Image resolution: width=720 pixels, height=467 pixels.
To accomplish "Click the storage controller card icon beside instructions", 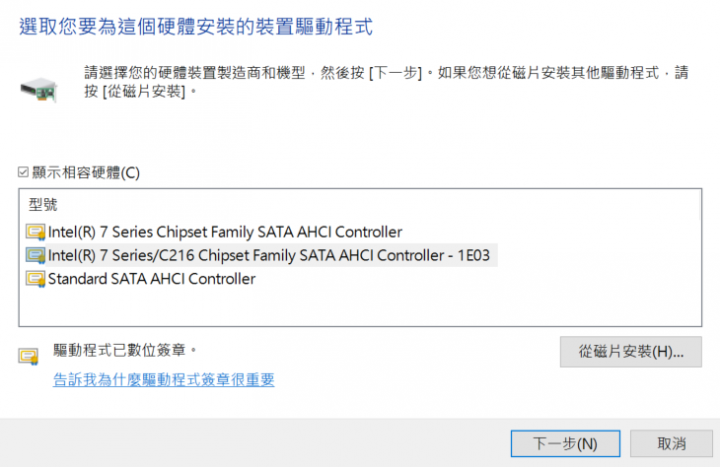I will pos(39,89).
